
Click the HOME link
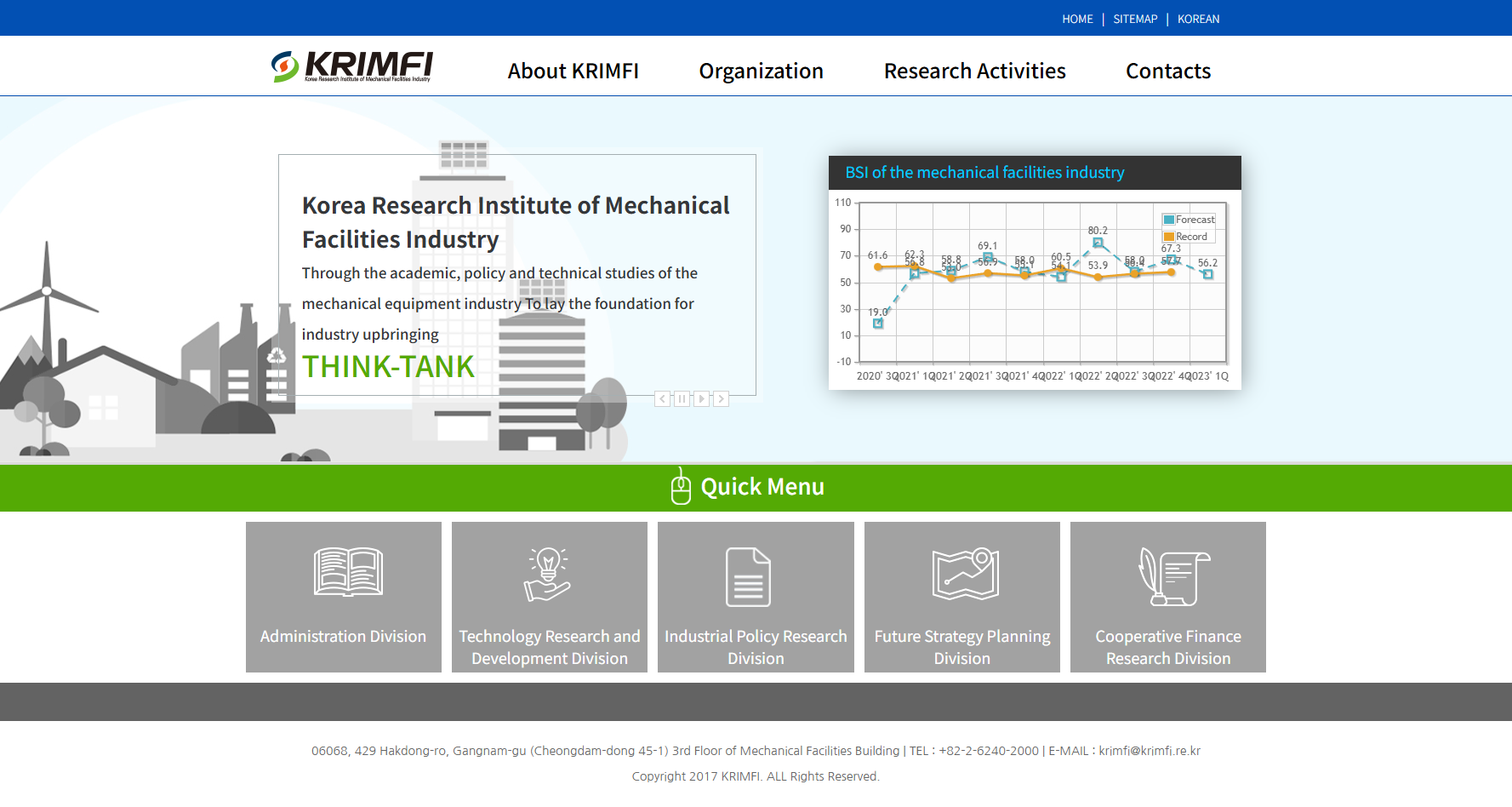[1076, 19]
